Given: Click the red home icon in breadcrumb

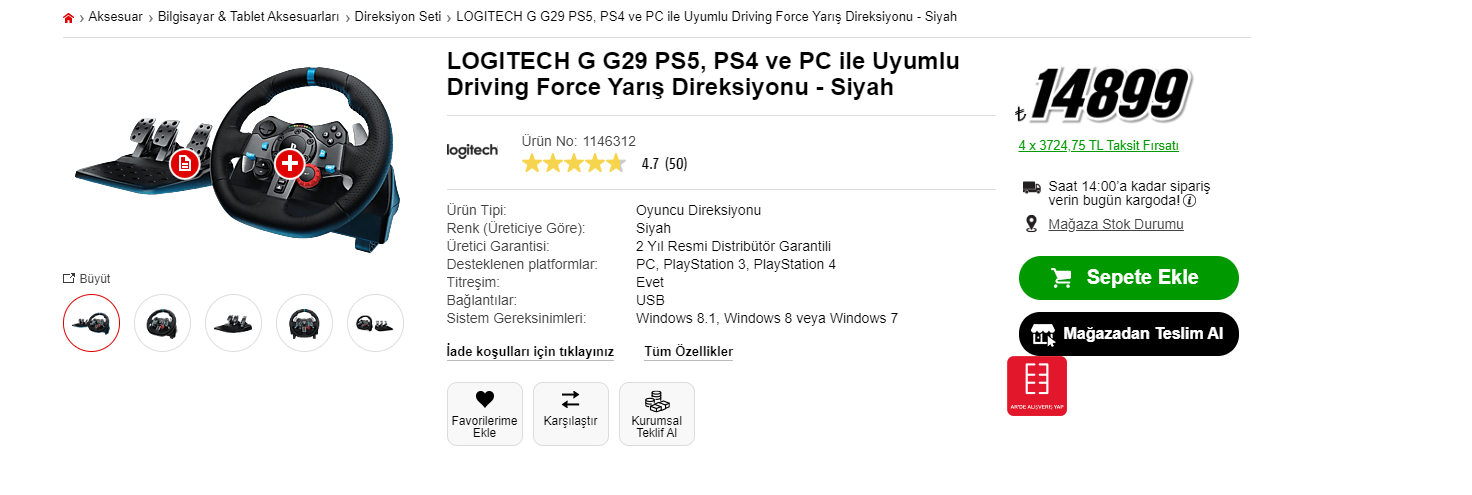Looking at the screenshot, I should coord(68,18).
